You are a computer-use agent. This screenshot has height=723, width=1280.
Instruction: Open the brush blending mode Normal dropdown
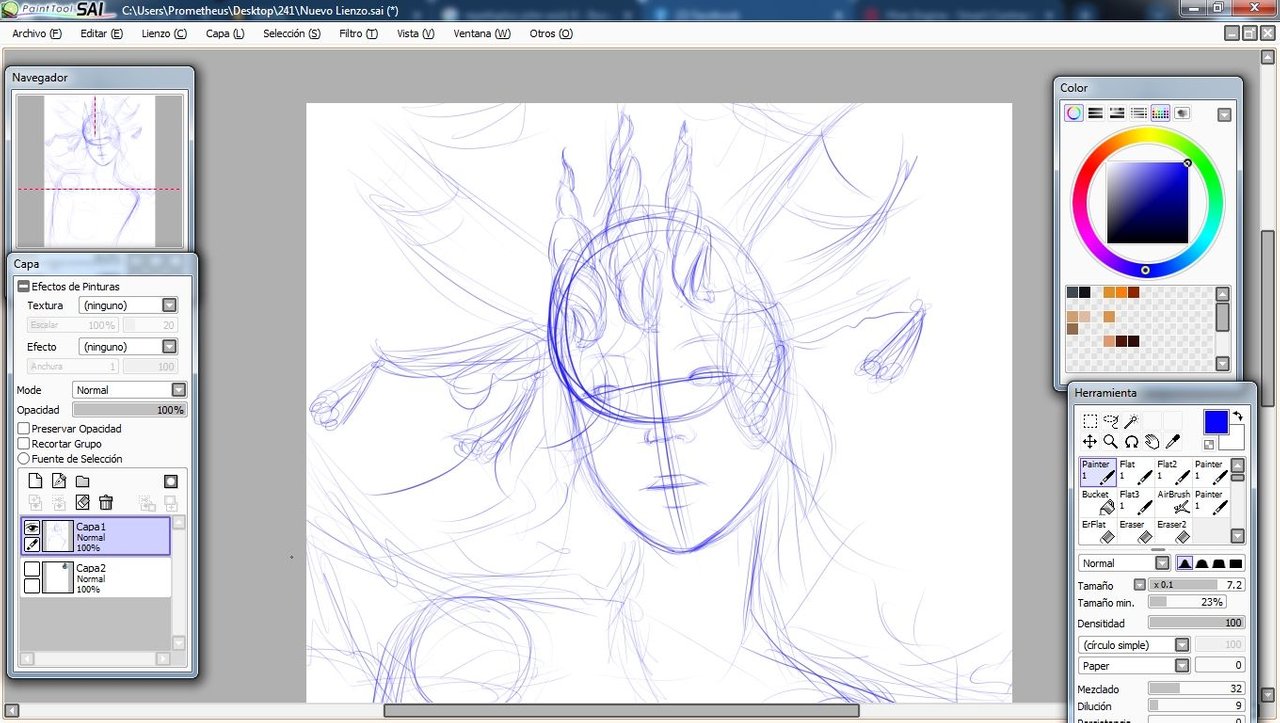[1124, 563]
